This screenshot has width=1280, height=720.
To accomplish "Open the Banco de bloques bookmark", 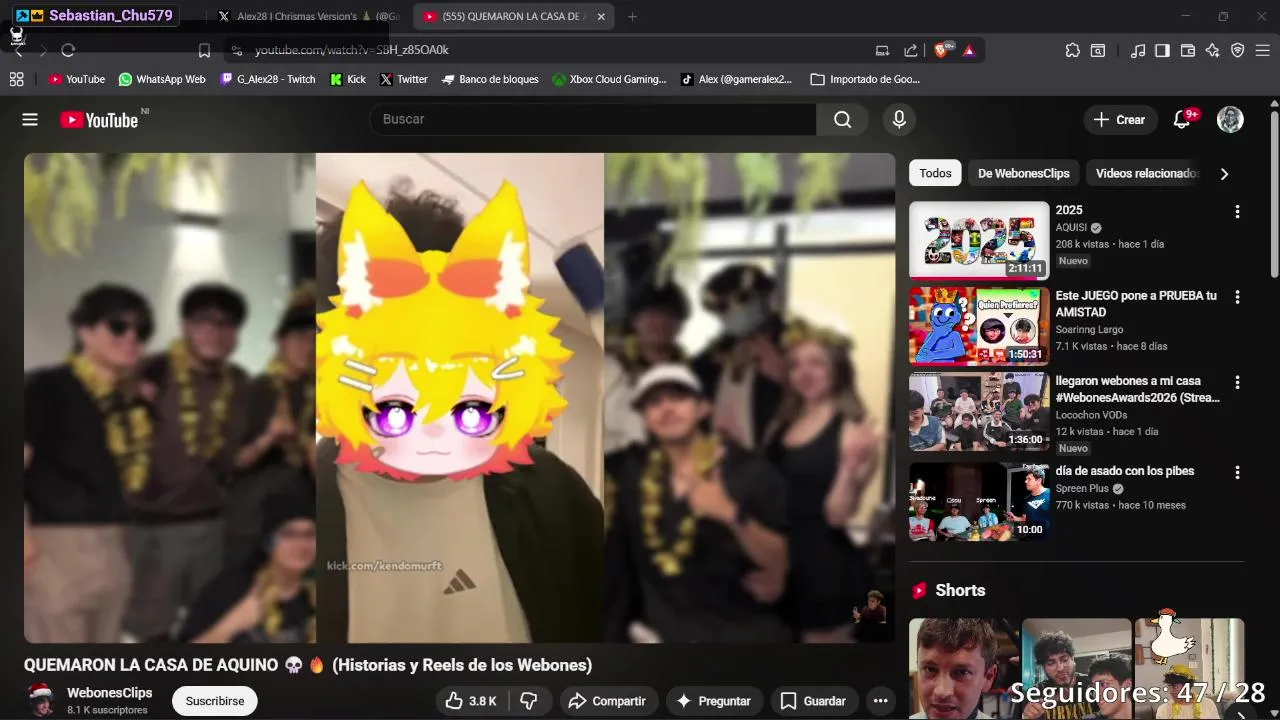I will pos(490,79).
